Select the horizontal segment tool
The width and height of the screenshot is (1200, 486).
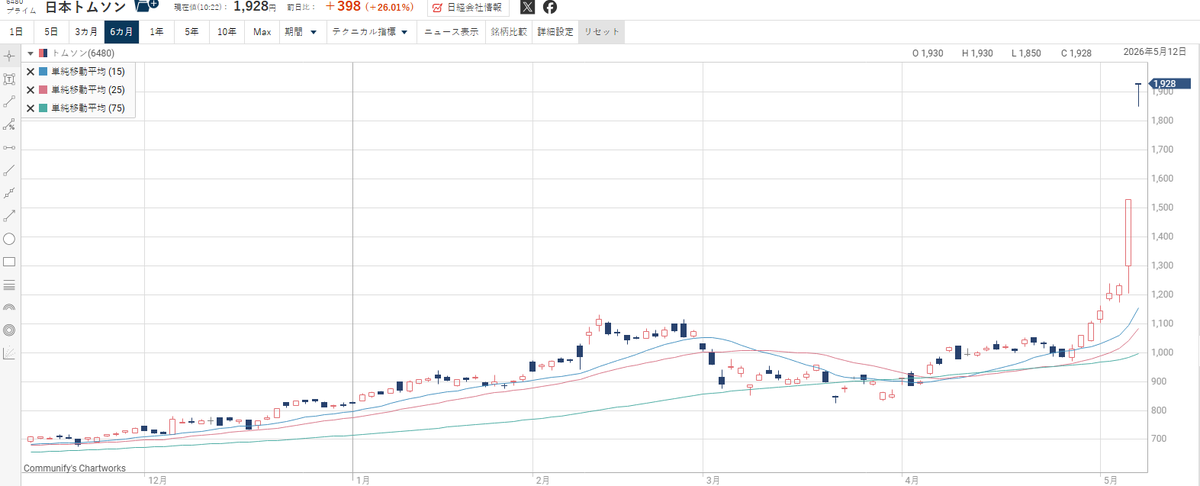coord(9,147)
